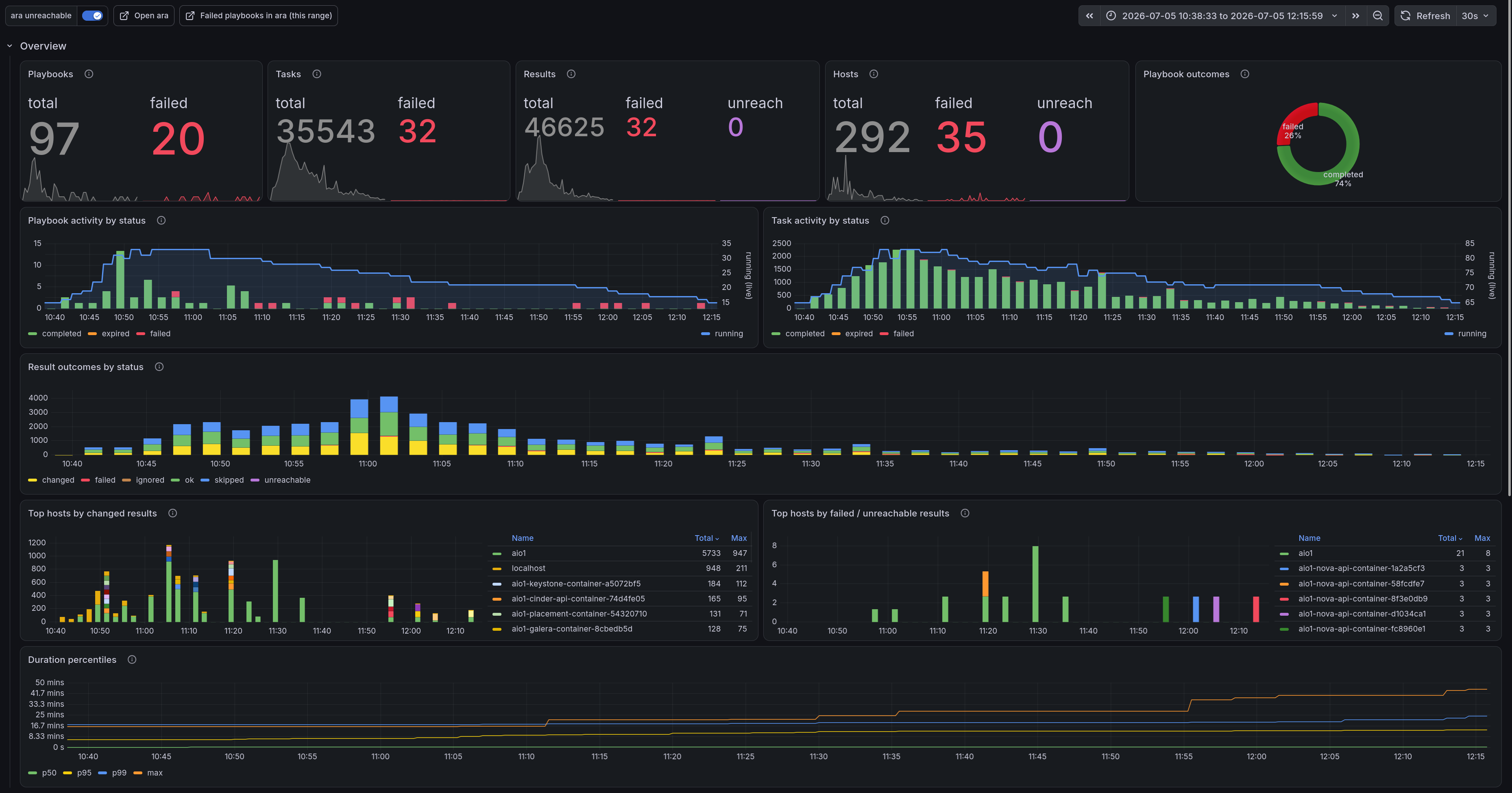Click the info icon beside Playbooks panel title
Viewport: 1512px width, 793px height.
(x=89, y=74)
